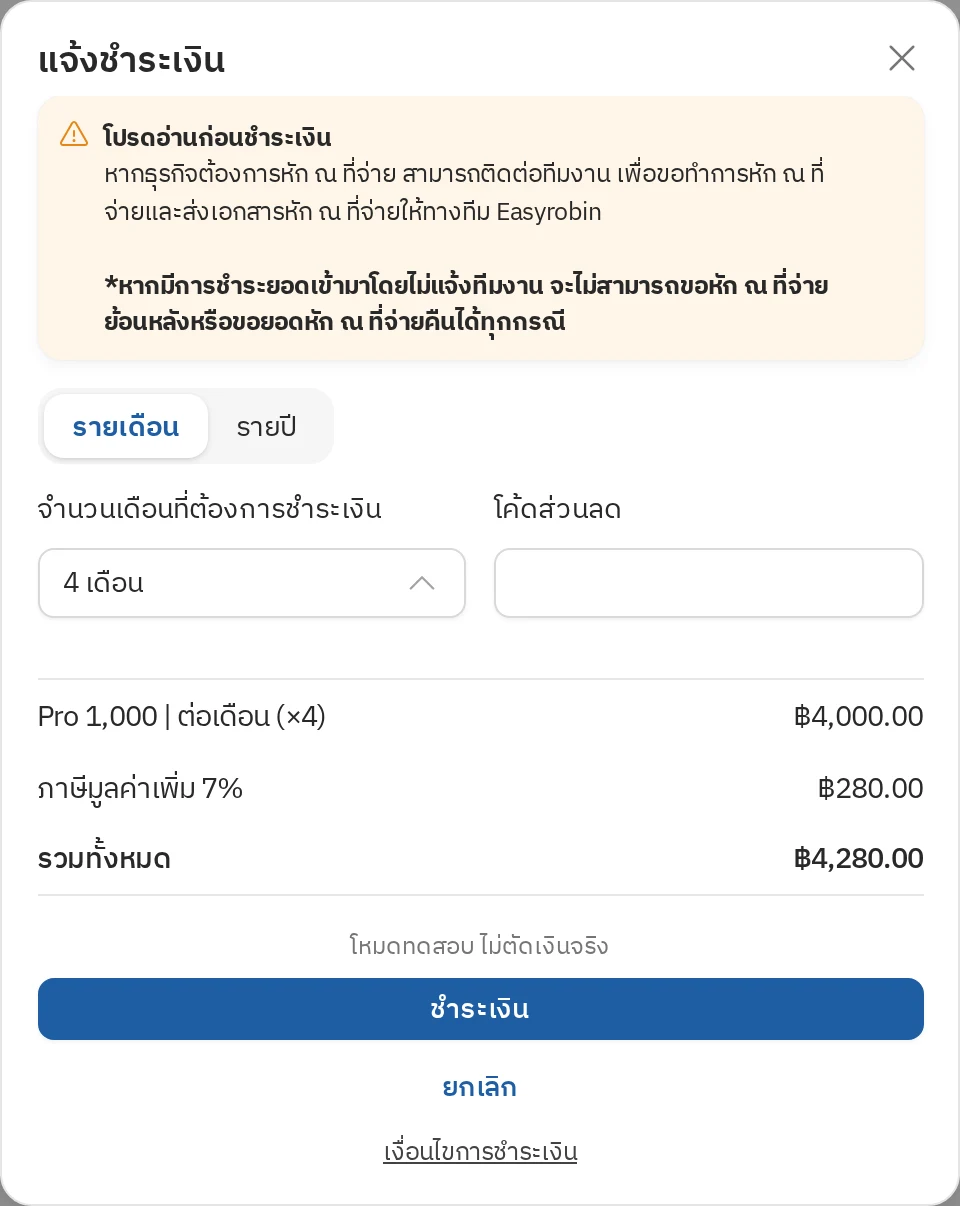The height and width of the screenshot is (1206, 960).
Task: Click the orange warning triangle icon
Action: 74,134
